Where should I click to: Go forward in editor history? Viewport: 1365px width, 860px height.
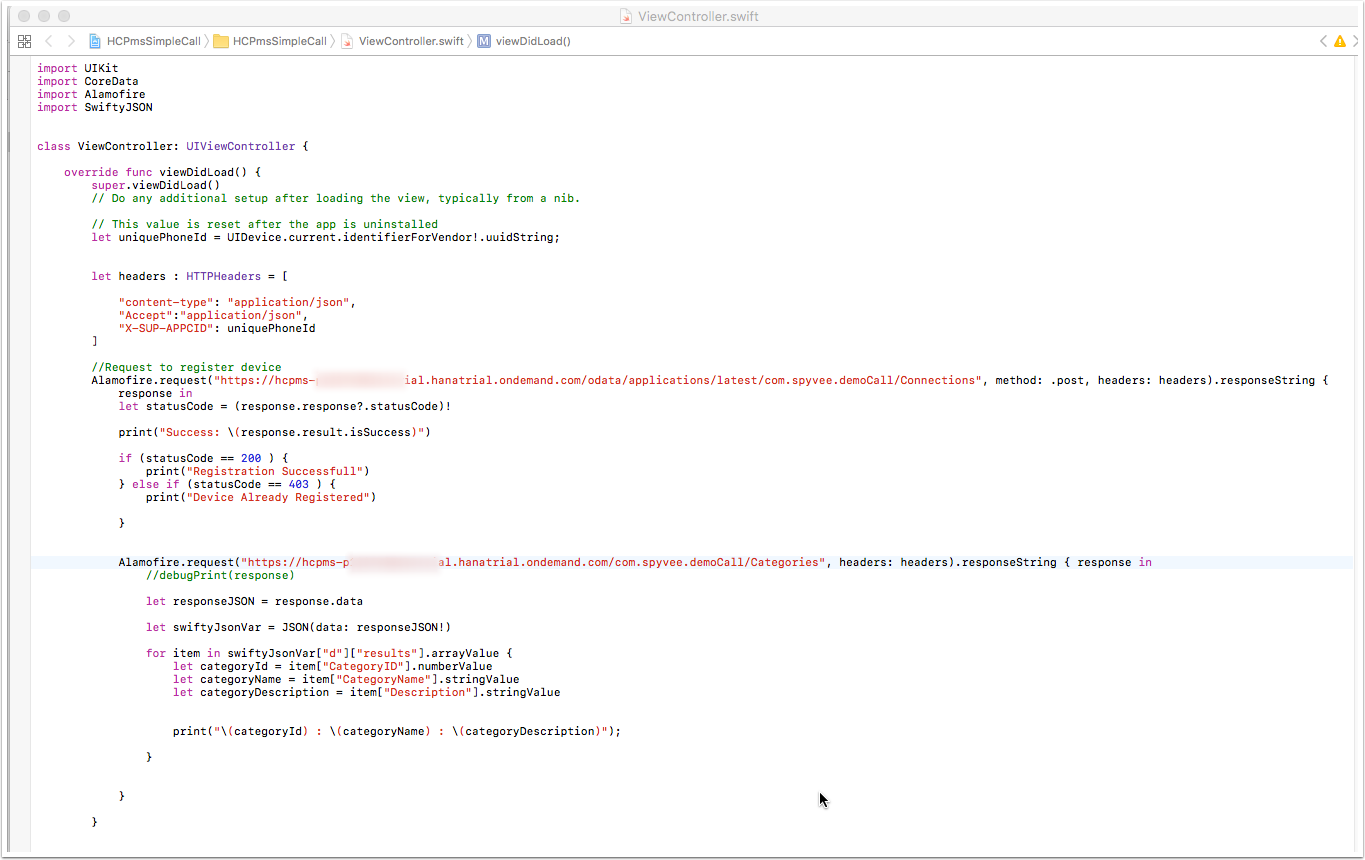pos(71,41)
